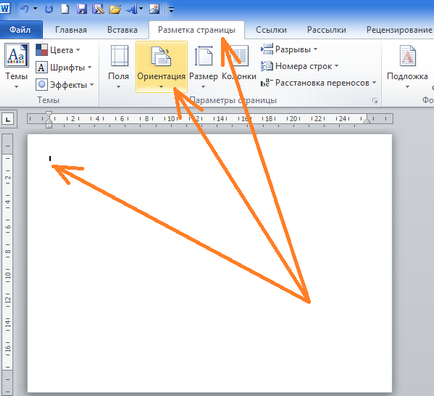Click the Поля margins icon

[119, 57]
